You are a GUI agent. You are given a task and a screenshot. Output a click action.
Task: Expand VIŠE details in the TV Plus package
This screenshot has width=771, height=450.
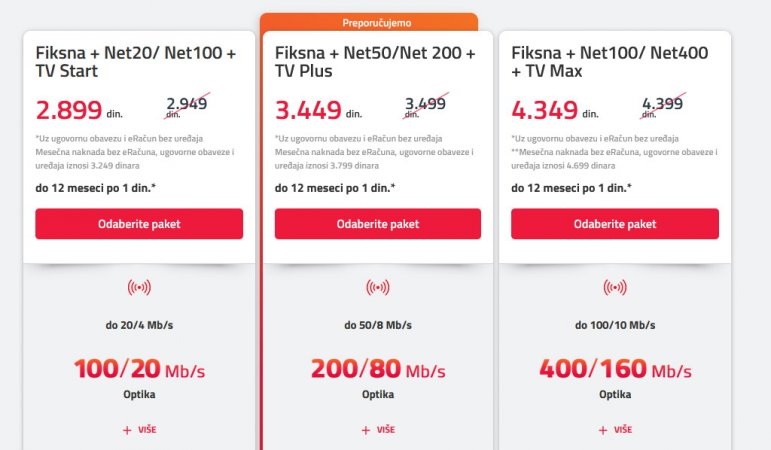tap(386, 430)
